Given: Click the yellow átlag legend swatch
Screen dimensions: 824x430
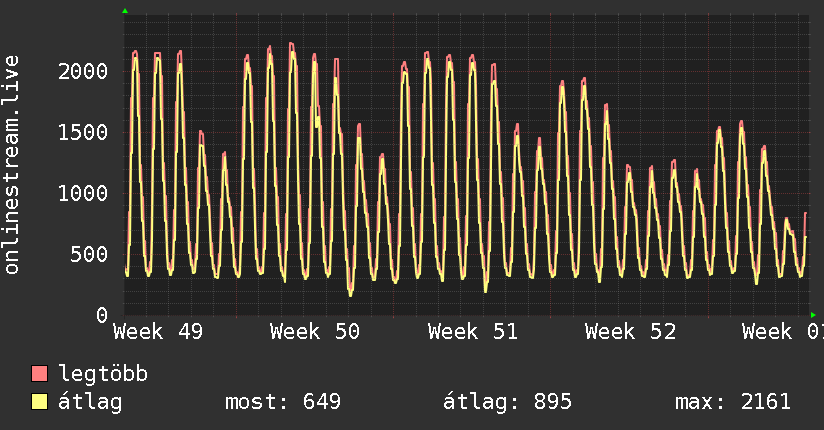Looking at the screenshot, I should point(39,402).
